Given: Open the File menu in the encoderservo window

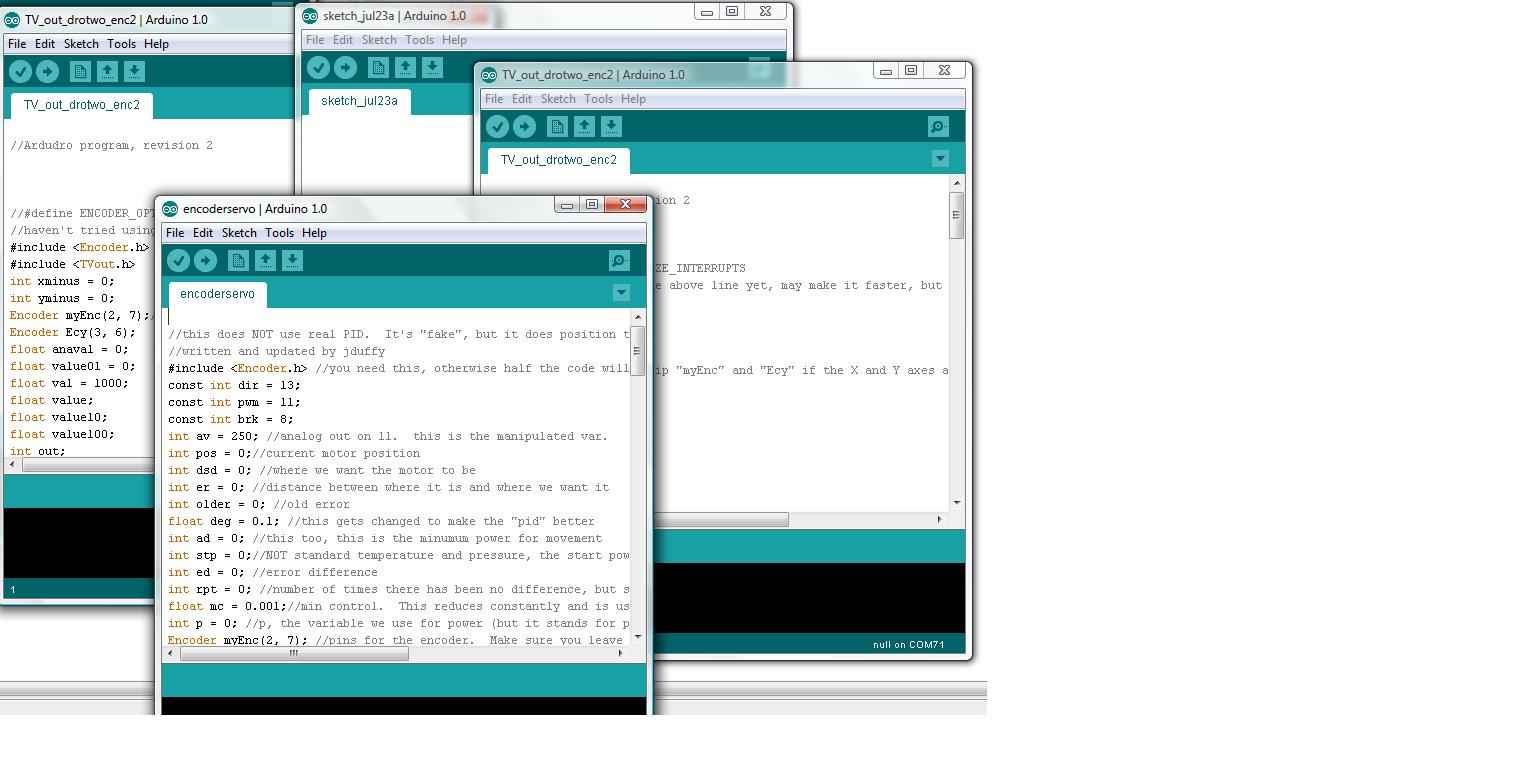Looking at the screenshot, I should coord(175,233).
